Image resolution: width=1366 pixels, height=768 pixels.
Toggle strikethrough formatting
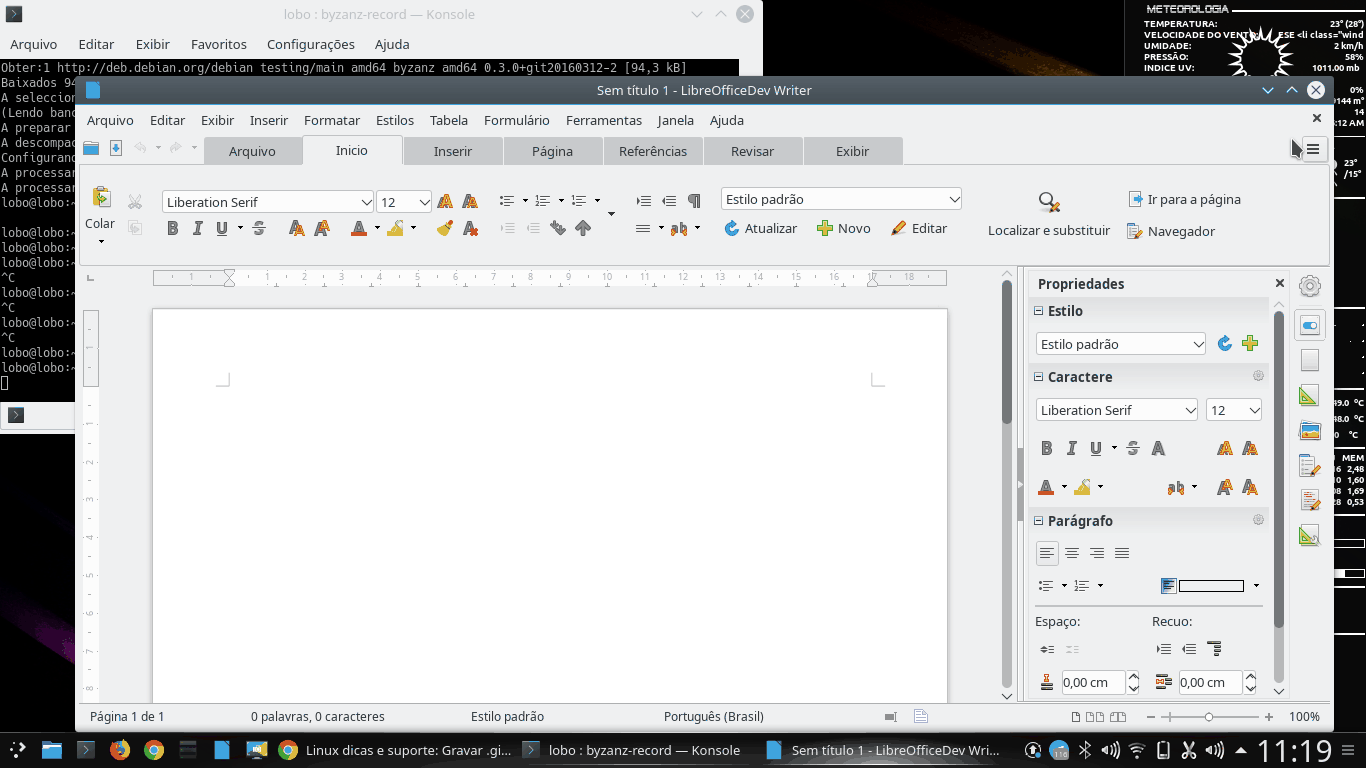point(258,228)
